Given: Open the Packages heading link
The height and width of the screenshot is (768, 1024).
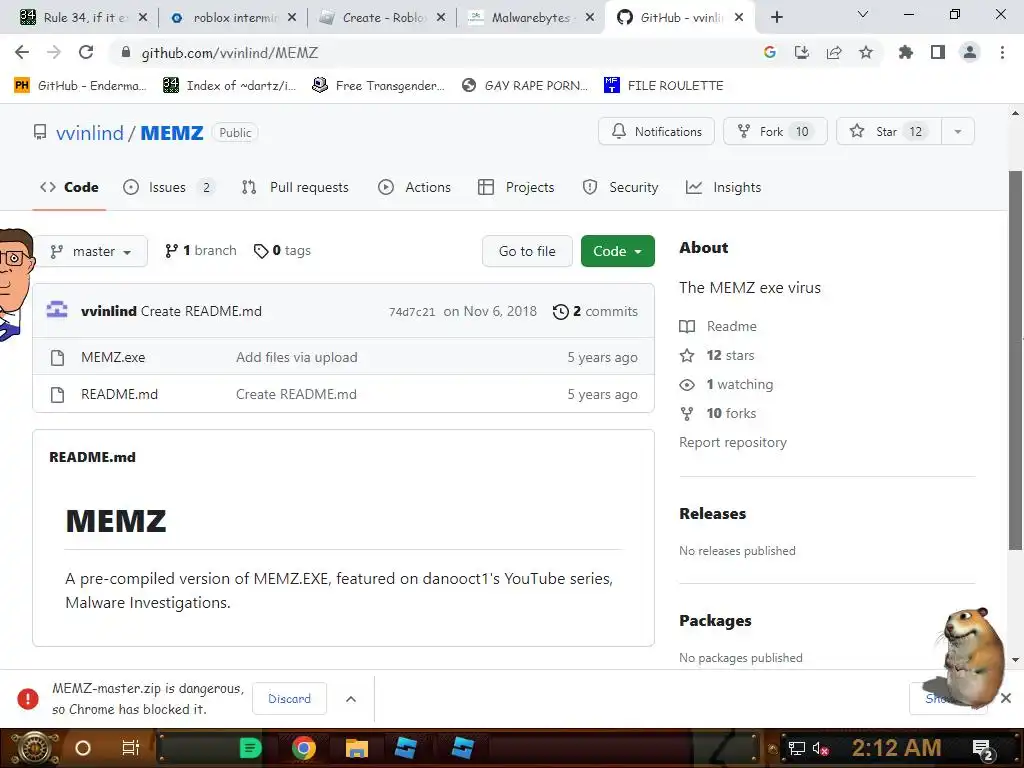Looking at the screenshot, I should coord(715,621).
